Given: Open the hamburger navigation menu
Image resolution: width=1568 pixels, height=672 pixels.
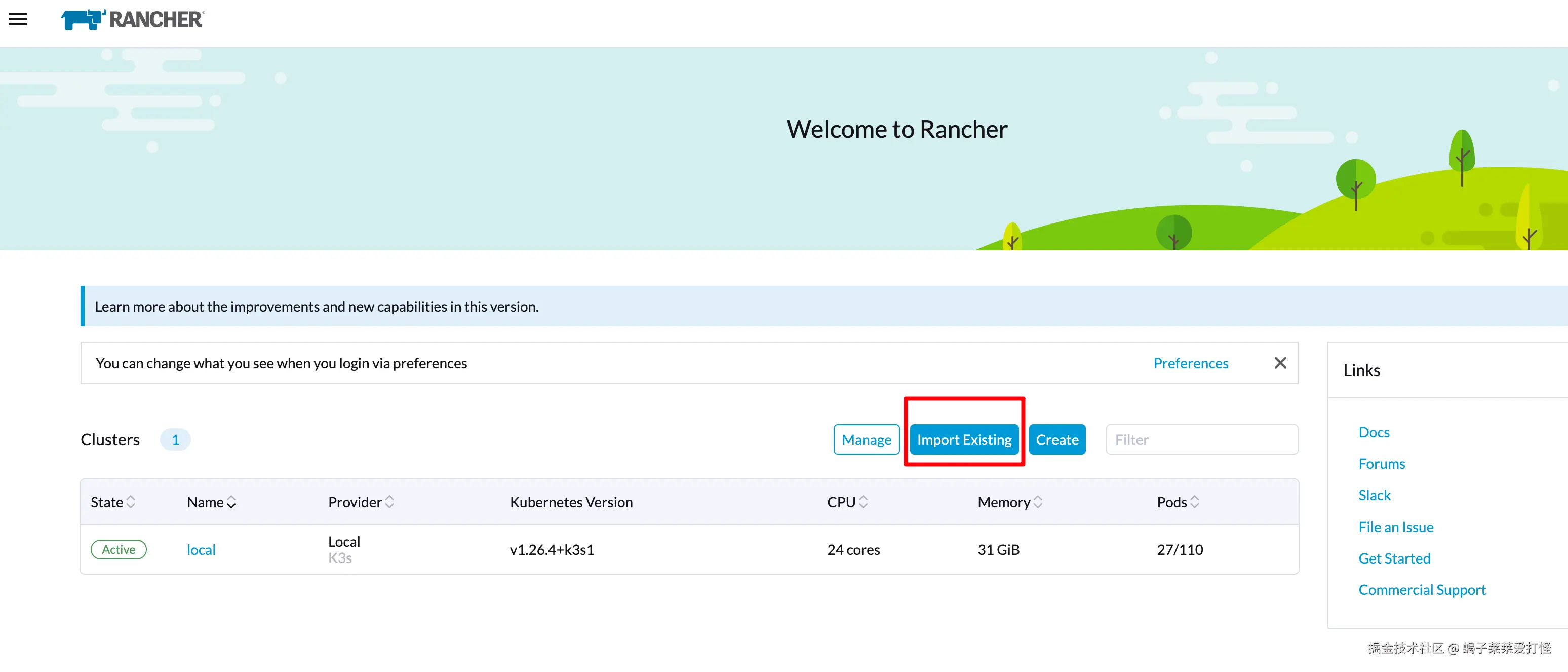Looking at the screenshot, I should point(18,19).
